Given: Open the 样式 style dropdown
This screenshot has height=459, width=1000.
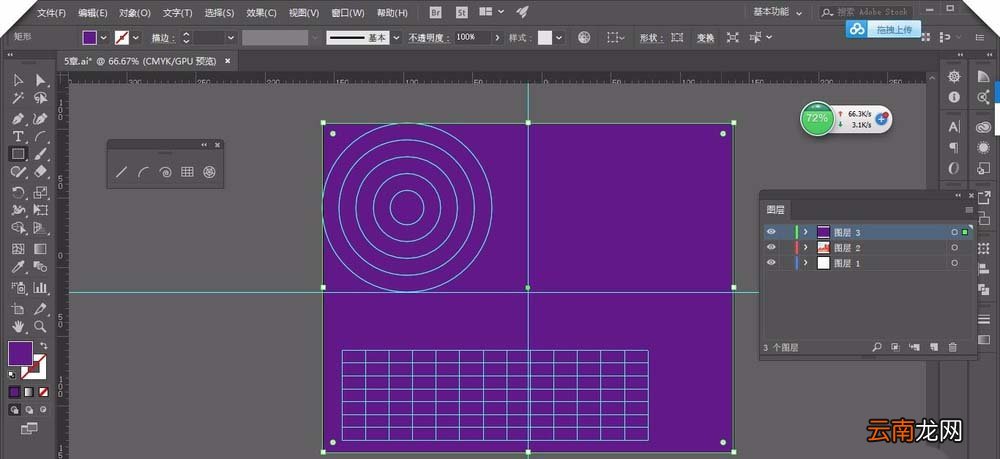Looking at the screenshot, I should click(559, 38).
